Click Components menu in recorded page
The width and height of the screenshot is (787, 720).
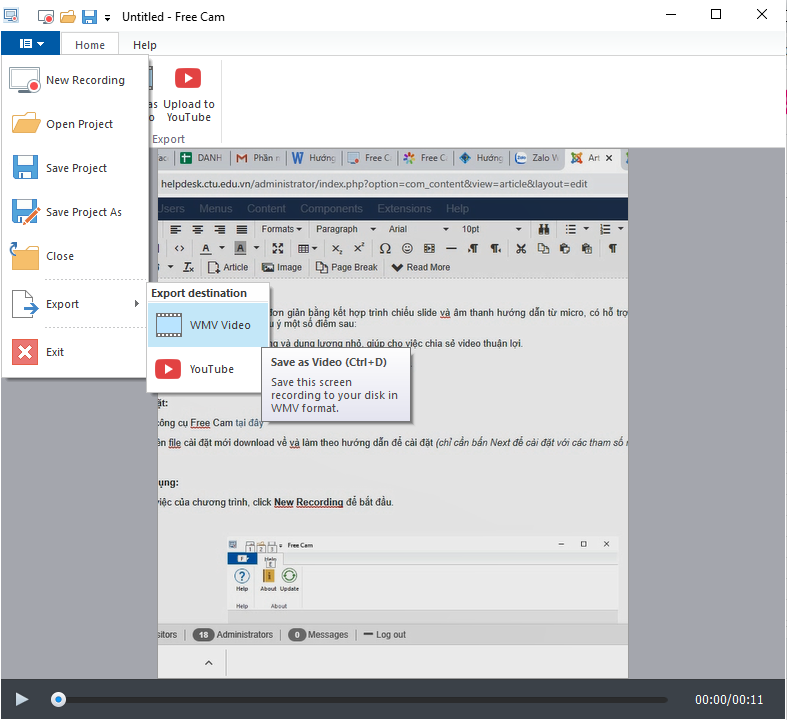[x=331, y=208]
